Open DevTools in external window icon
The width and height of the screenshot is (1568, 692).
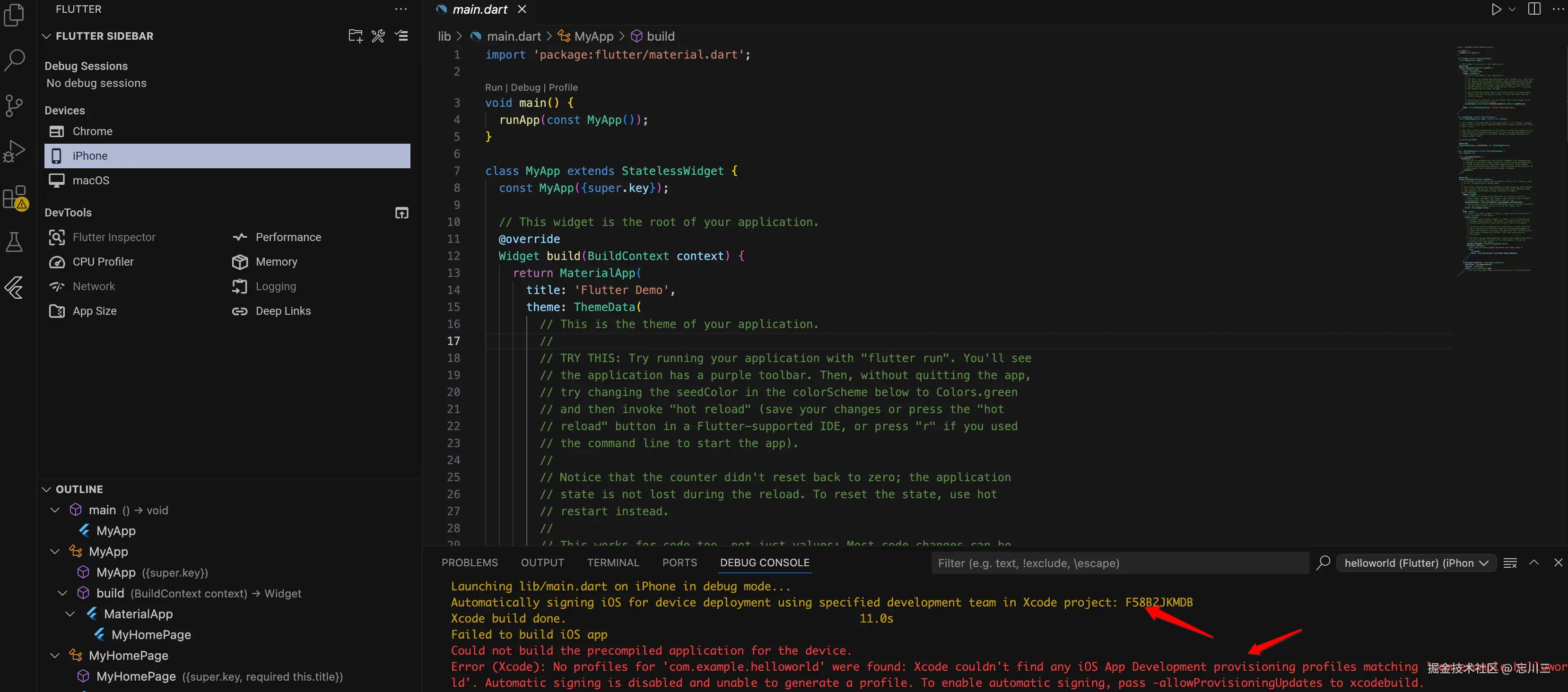[402, 212]
